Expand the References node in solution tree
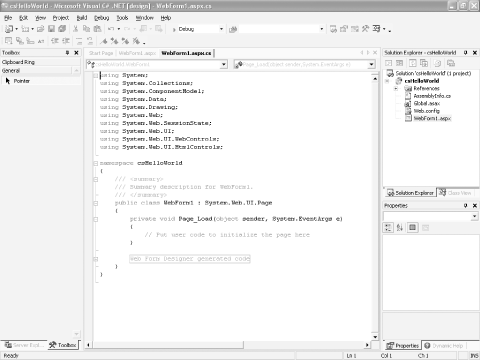 [x=396, y=88]
